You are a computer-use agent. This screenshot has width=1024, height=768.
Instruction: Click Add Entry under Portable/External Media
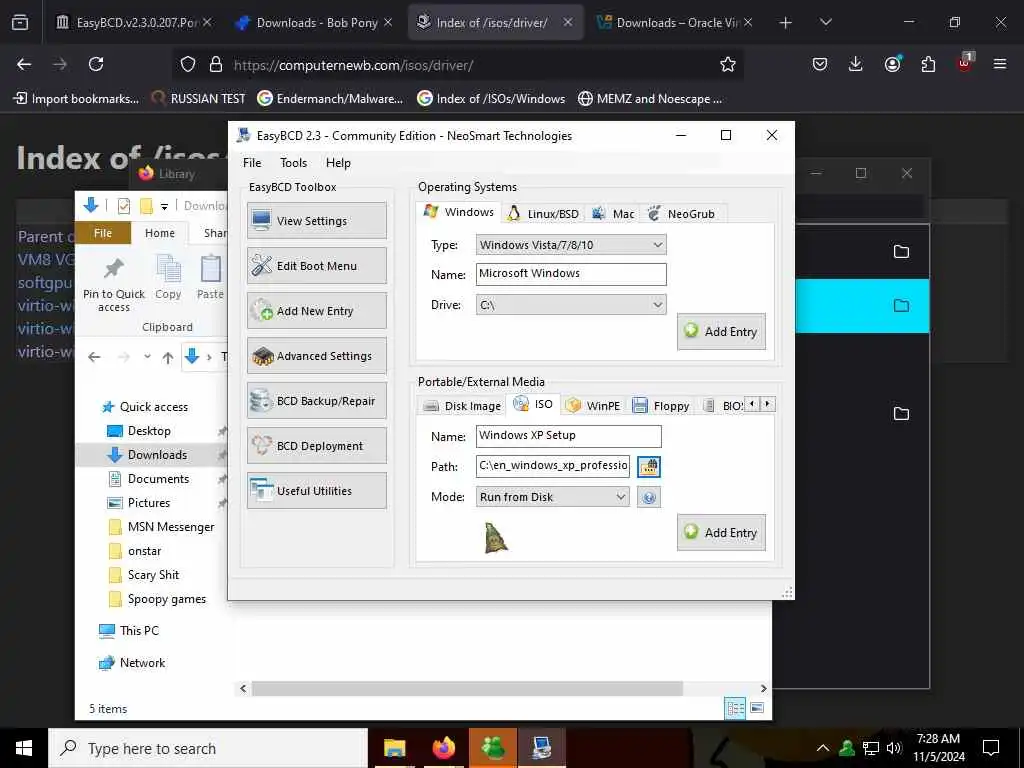721,533
